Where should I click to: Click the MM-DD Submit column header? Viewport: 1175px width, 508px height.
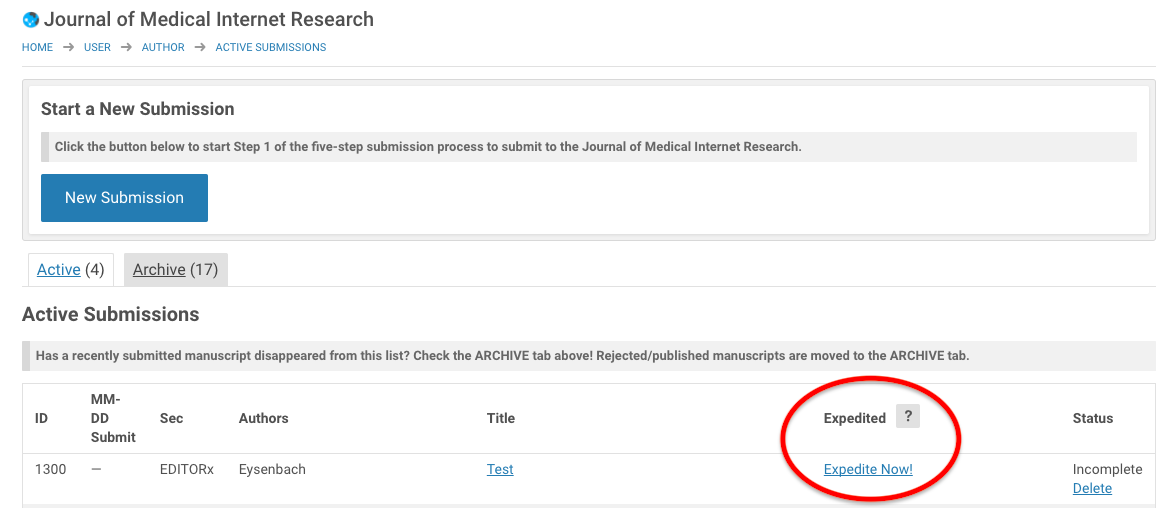click(113, 418)
